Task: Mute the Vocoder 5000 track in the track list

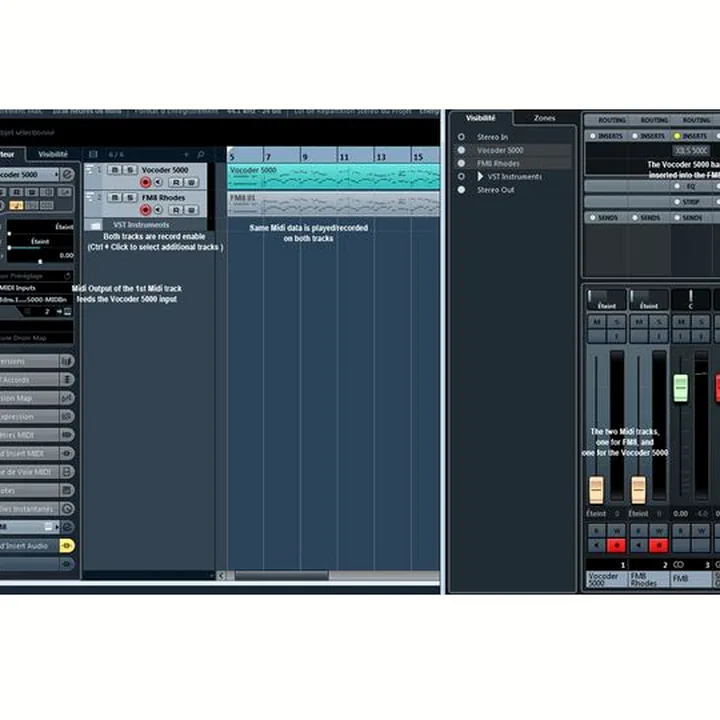Action: click(114, 170)
